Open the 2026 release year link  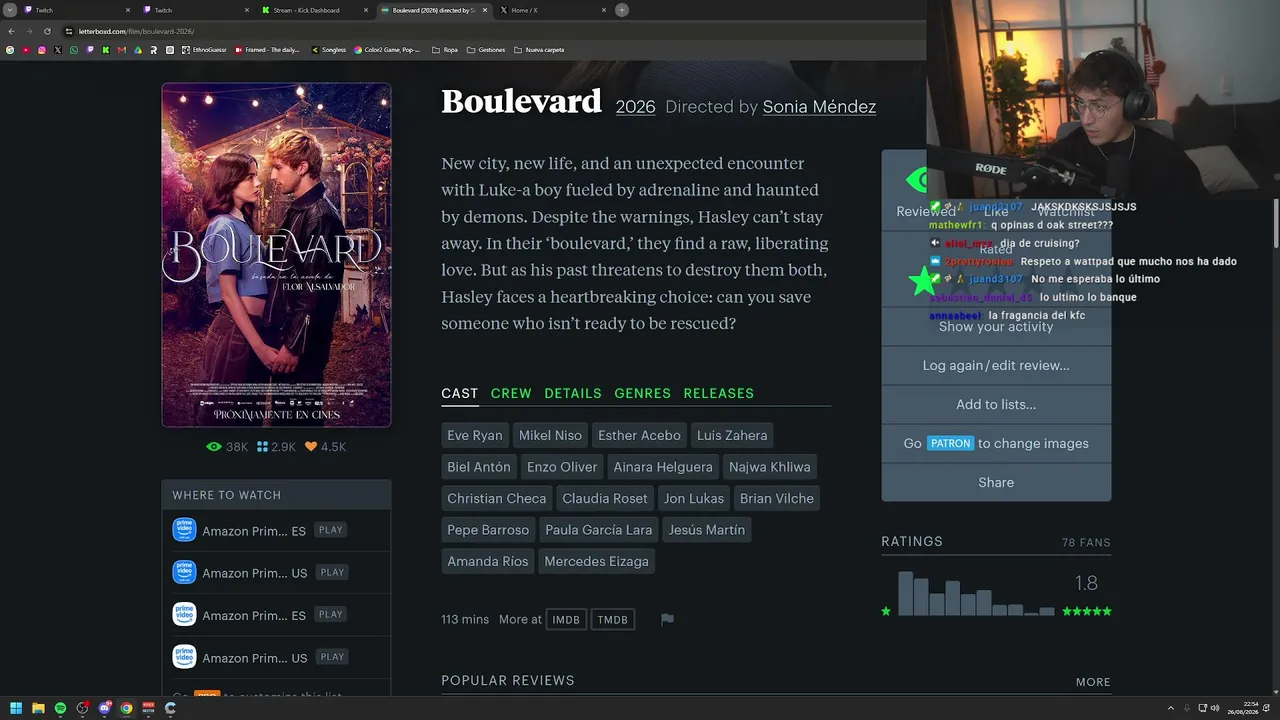click(635, 107)
